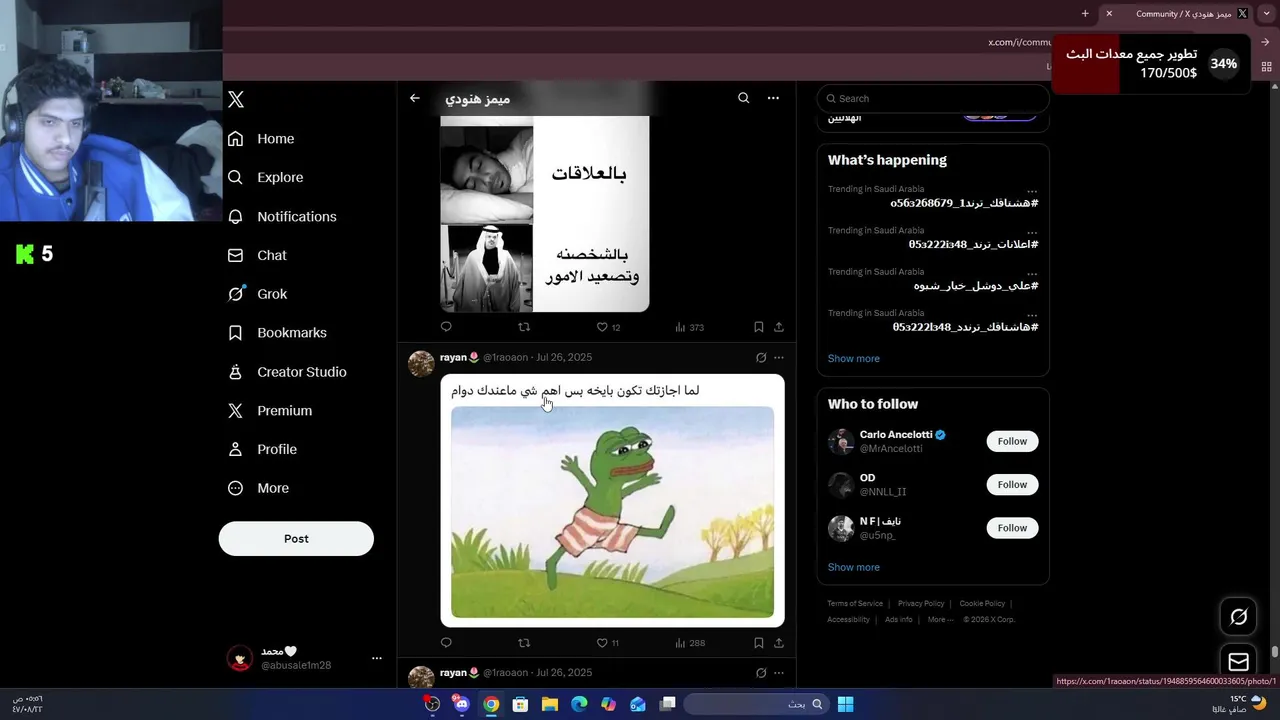Reply to the post with 373 views
This screenshot has width=1280, height=720.
click(446, 327)
